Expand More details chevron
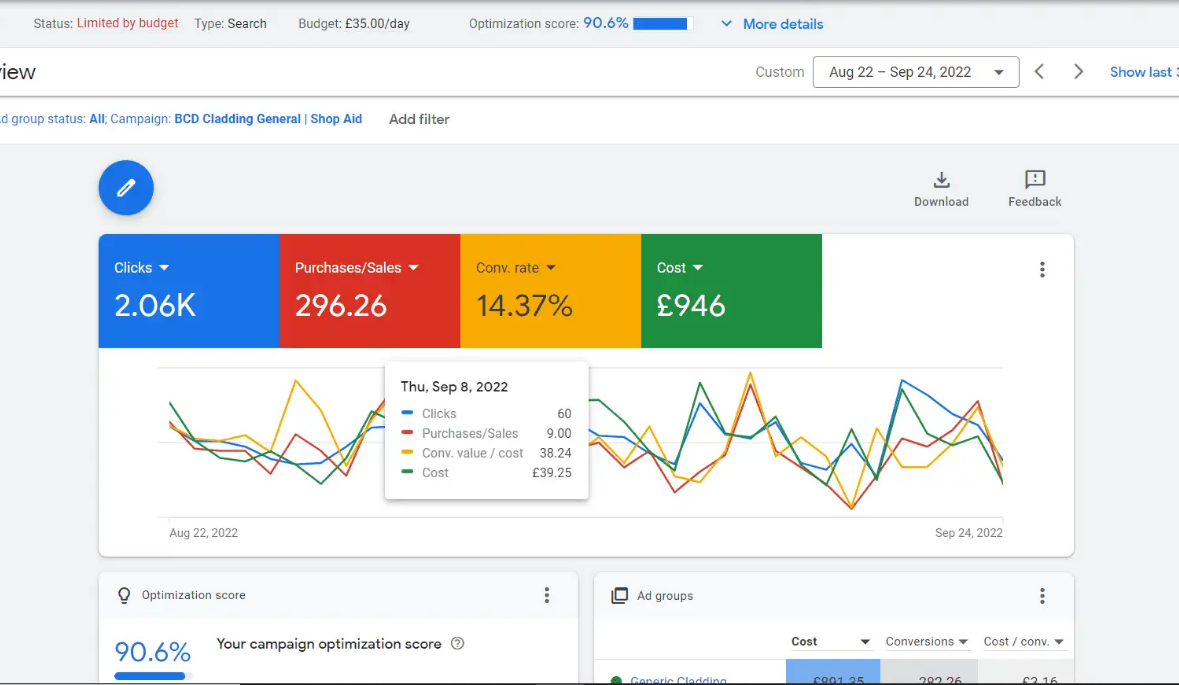 pyautogui.click(x=726, y=23)
